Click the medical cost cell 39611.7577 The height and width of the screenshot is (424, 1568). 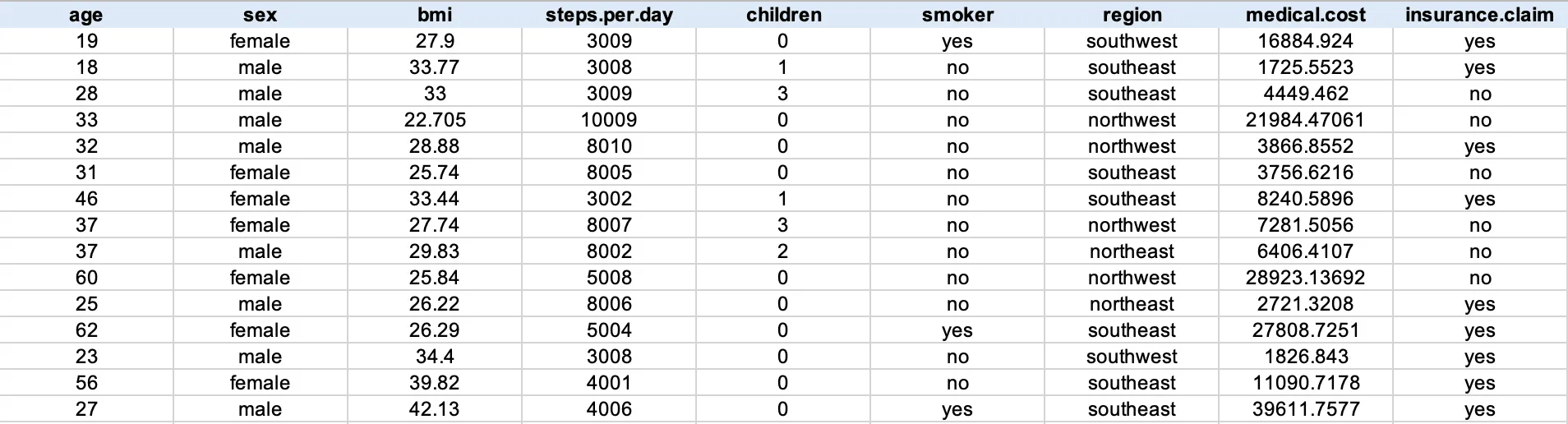click(1306, 409)
